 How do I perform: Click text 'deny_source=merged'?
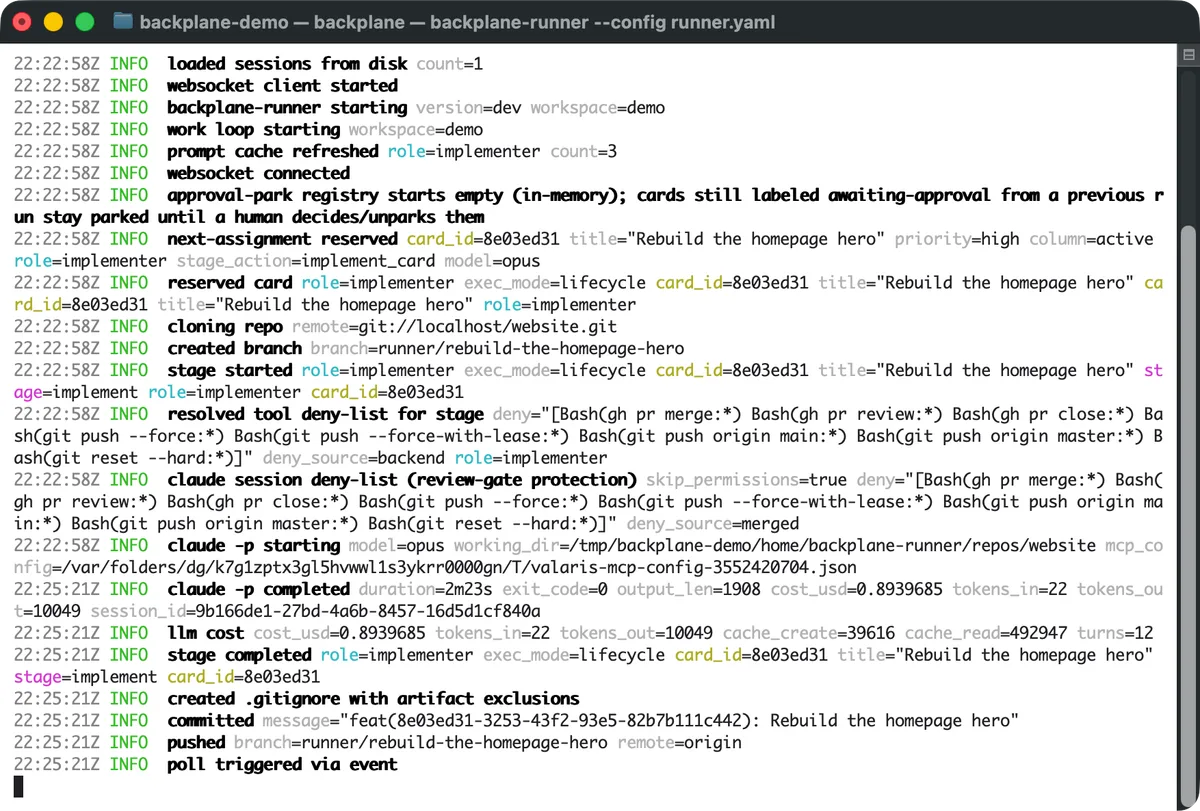[x=715, y=526]
